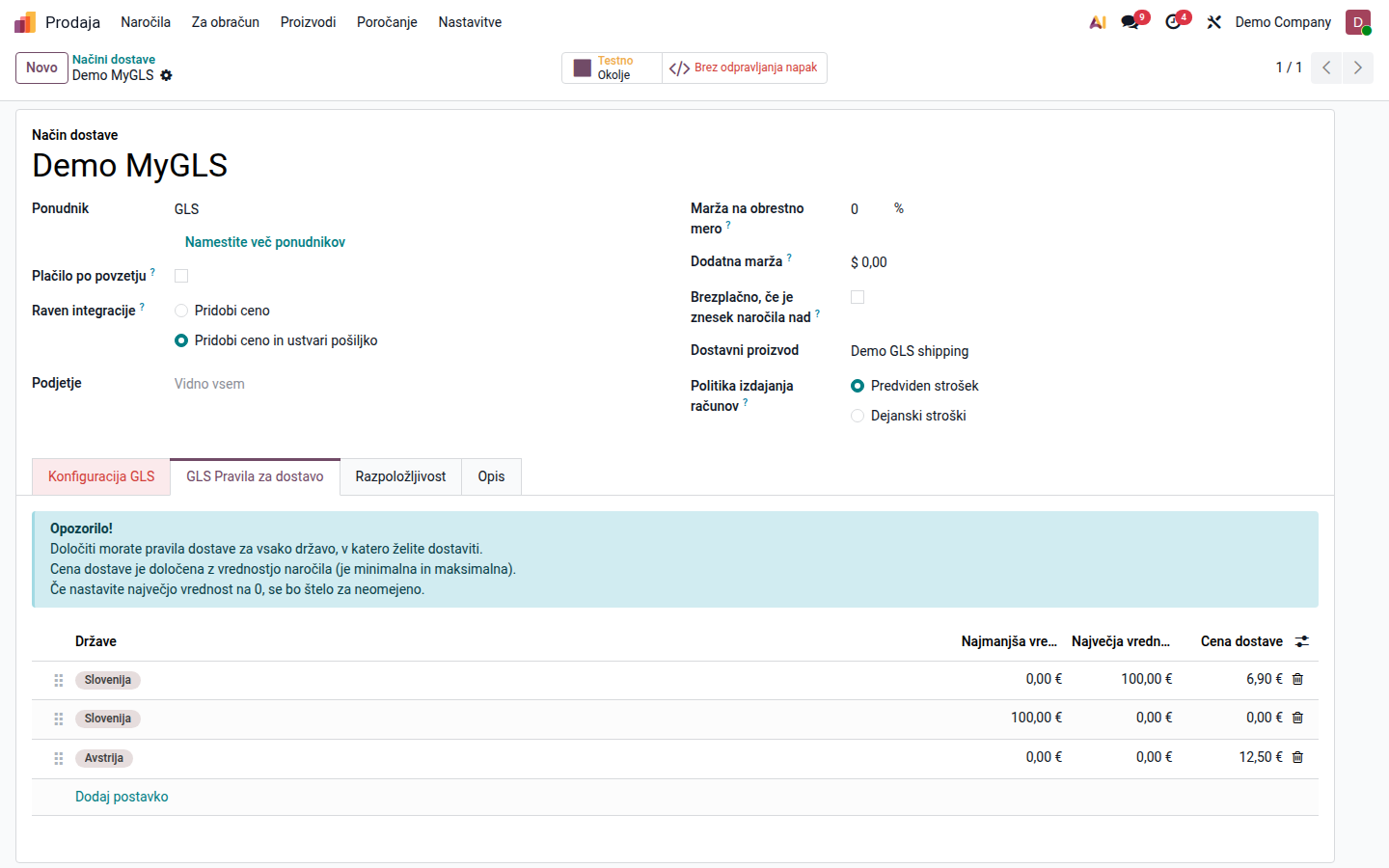
Task: Open the Za obračun menu
Action: (226, 22)
